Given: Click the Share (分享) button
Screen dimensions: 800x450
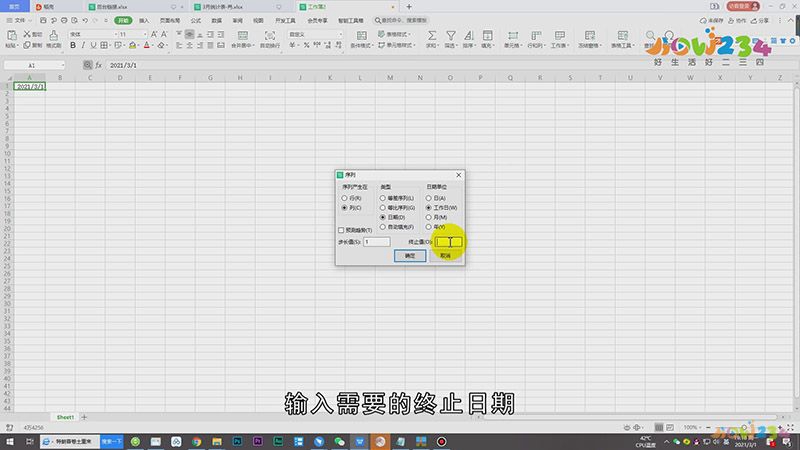Looking at the screenshot, I should (760, 20).
